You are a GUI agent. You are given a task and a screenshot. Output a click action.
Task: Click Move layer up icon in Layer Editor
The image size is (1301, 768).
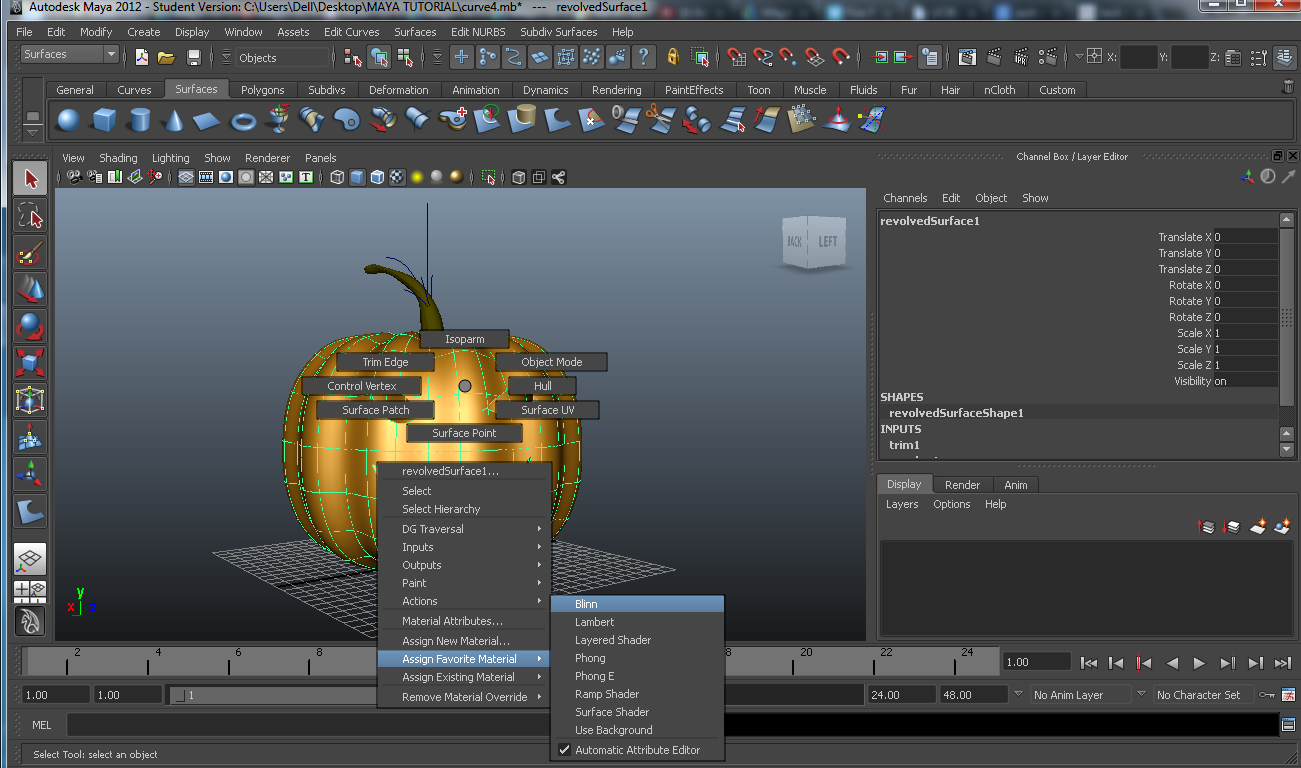[x=1207, y=526]
